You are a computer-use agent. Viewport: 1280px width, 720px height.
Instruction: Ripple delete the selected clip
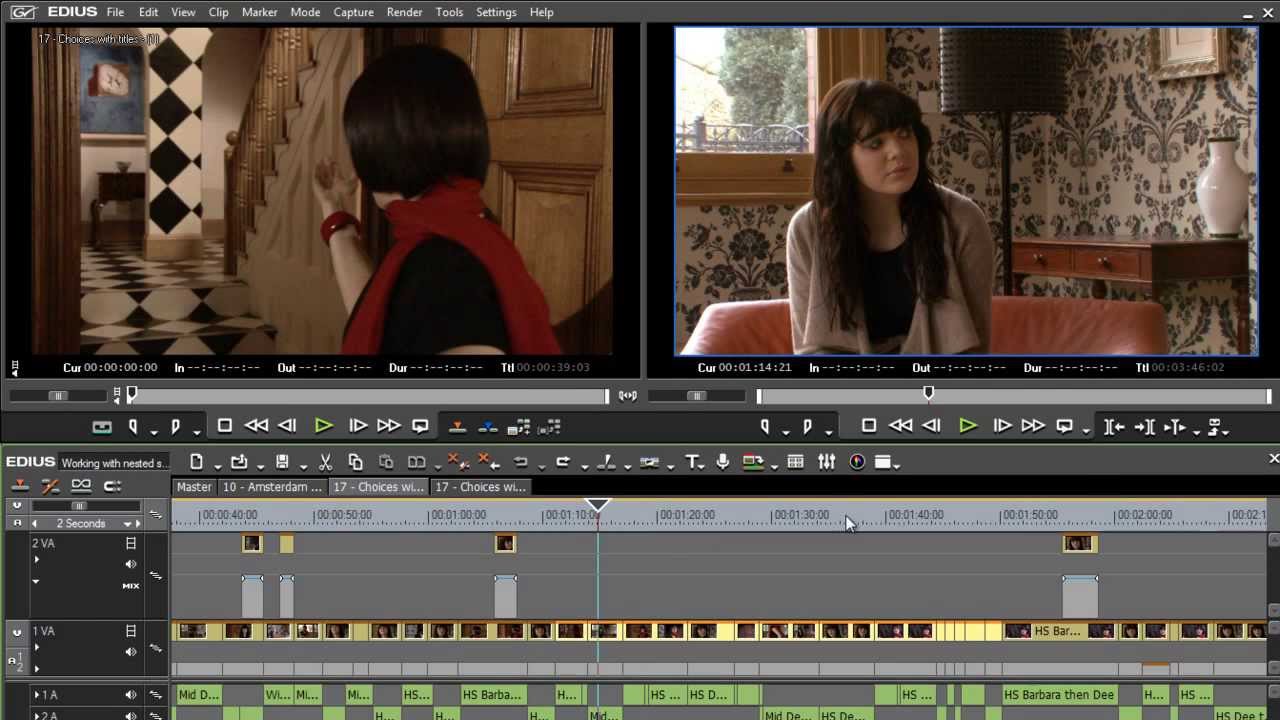[x=486, y=462]
